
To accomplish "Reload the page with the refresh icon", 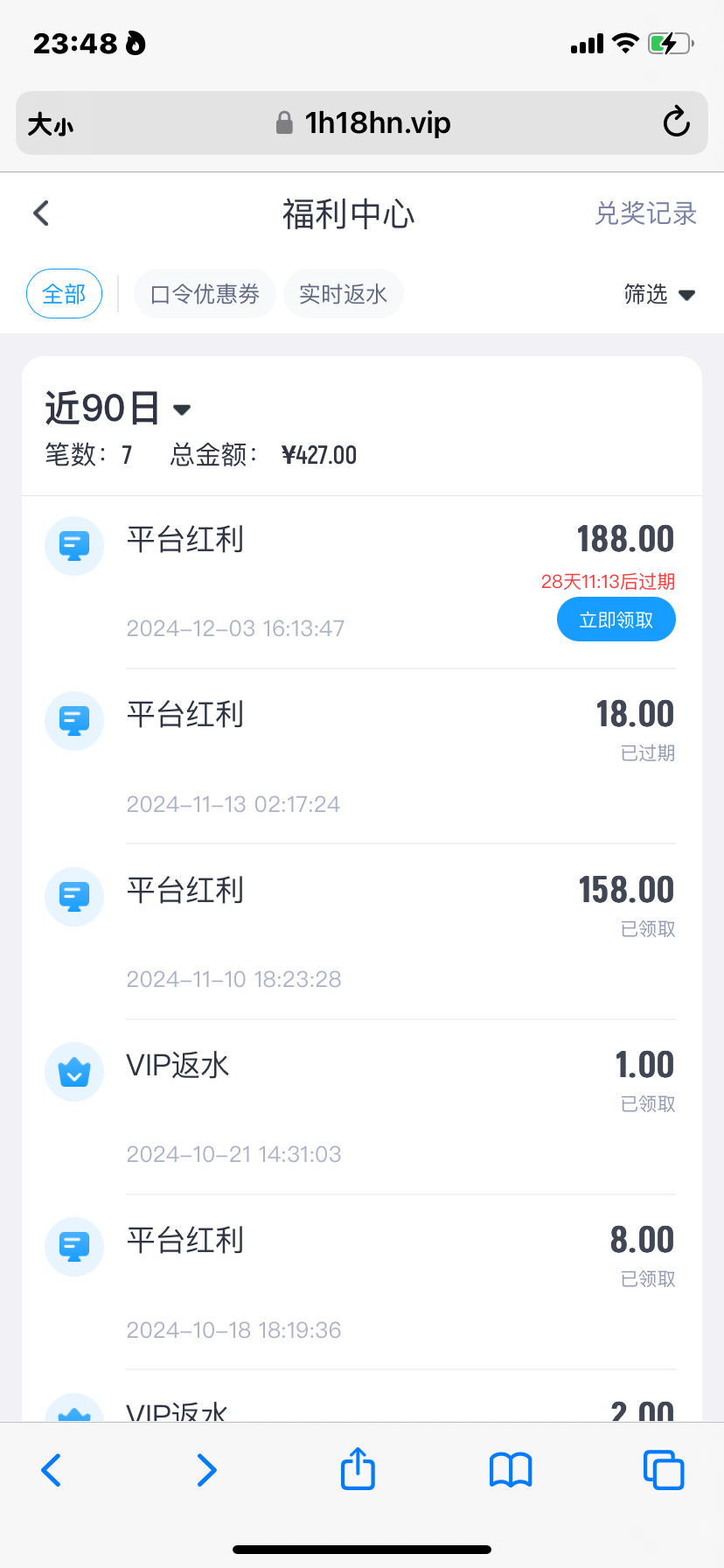I will pyautogui.click(x=676, y=122).
